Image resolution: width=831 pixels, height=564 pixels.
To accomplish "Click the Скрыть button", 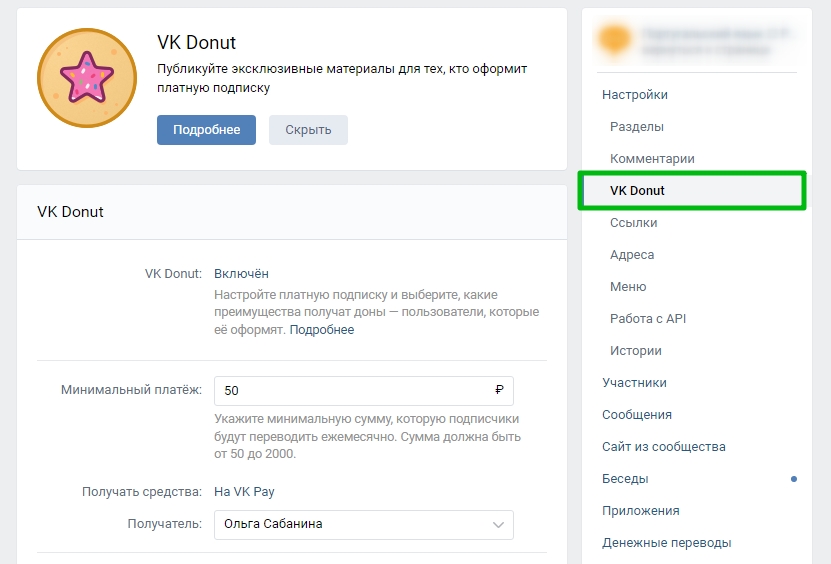I will tap(308, 130).
